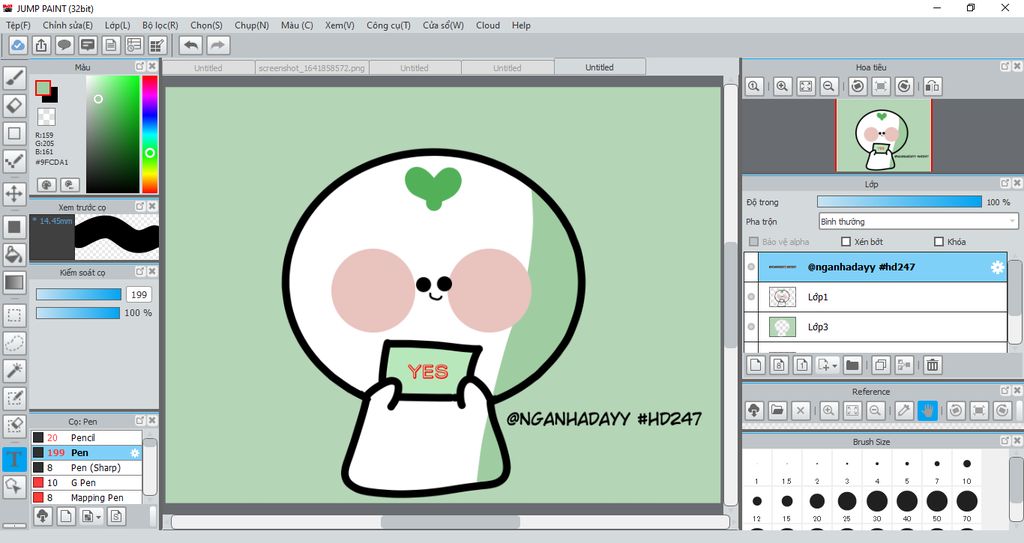Screen dimensions: 1024x543
Task: Select the Magic Wand tool
Action: [x=14, y=370]
